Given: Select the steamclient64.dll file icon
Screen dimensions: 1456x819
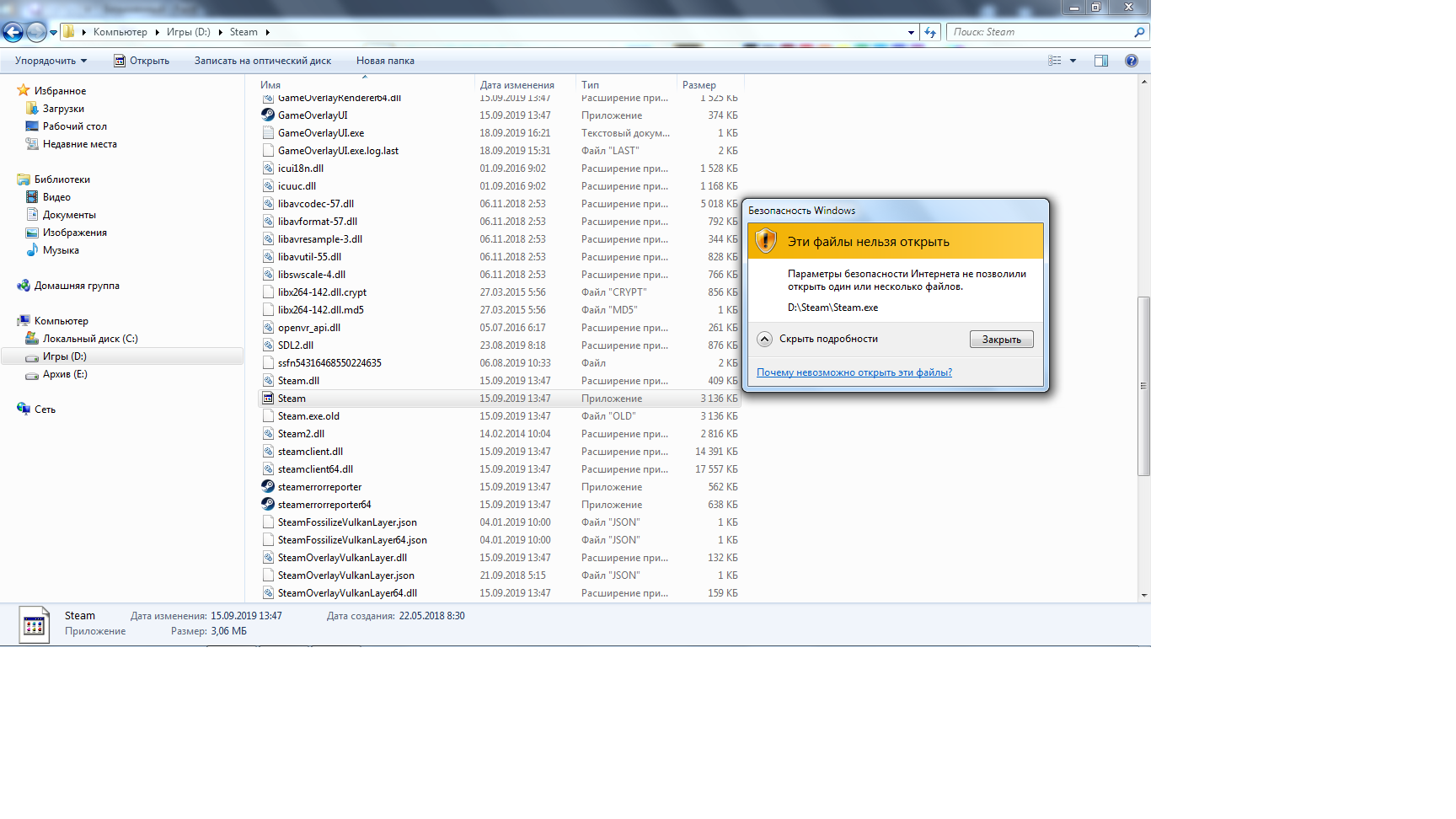Looking at the screenshot, I should coord(268,469).
